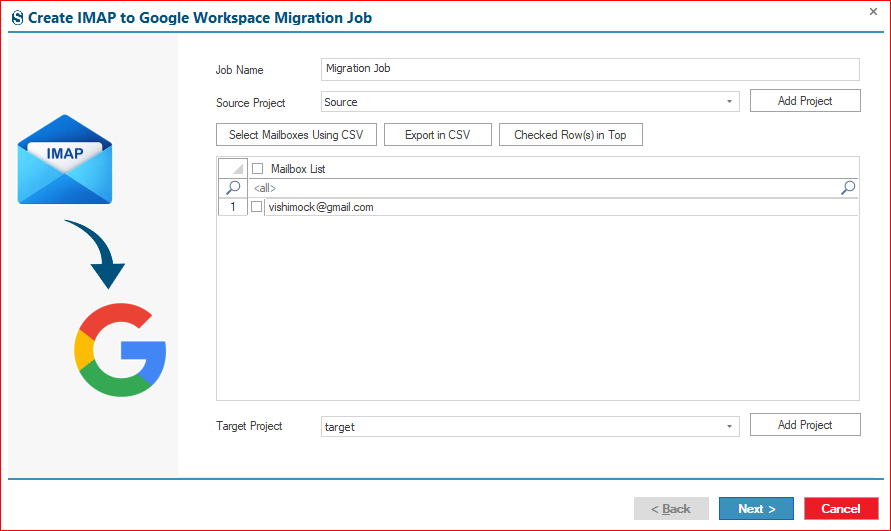Click Select Mailboxes Using CSV
This screenshot has width=891, height=531.
tap(296, 135)
